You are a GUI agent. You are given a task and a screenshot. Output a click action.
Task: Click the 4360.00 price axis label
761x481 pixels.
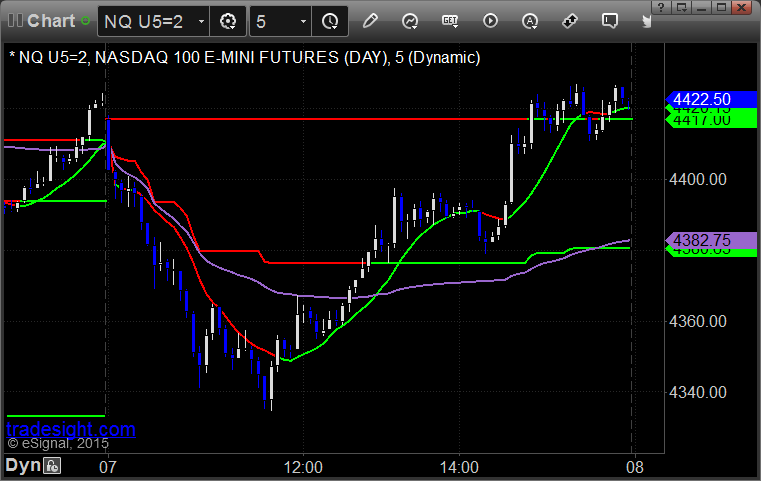click(697, 321)
